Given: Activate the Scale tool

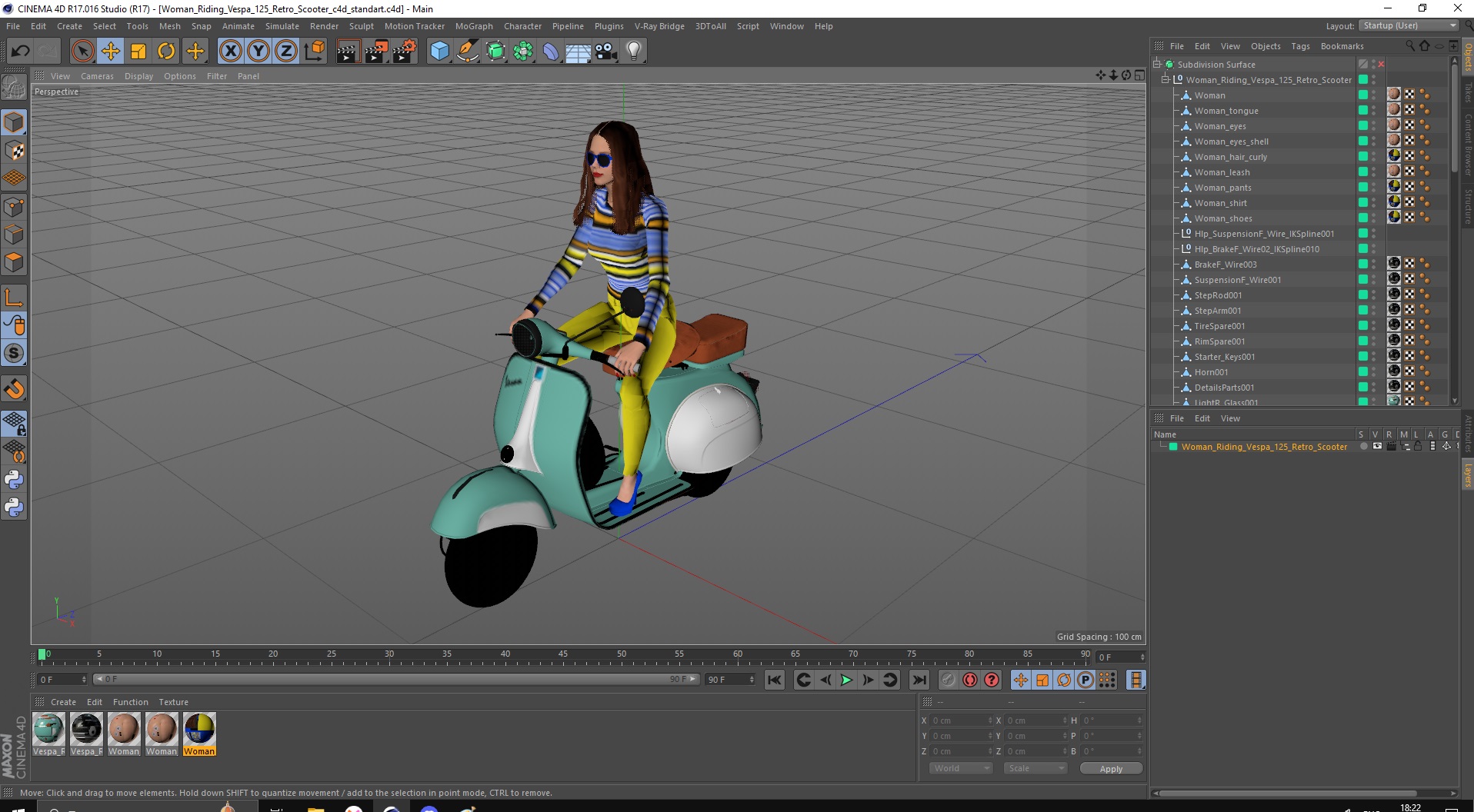Looking at the screenshot, I should tap(138, 52).
